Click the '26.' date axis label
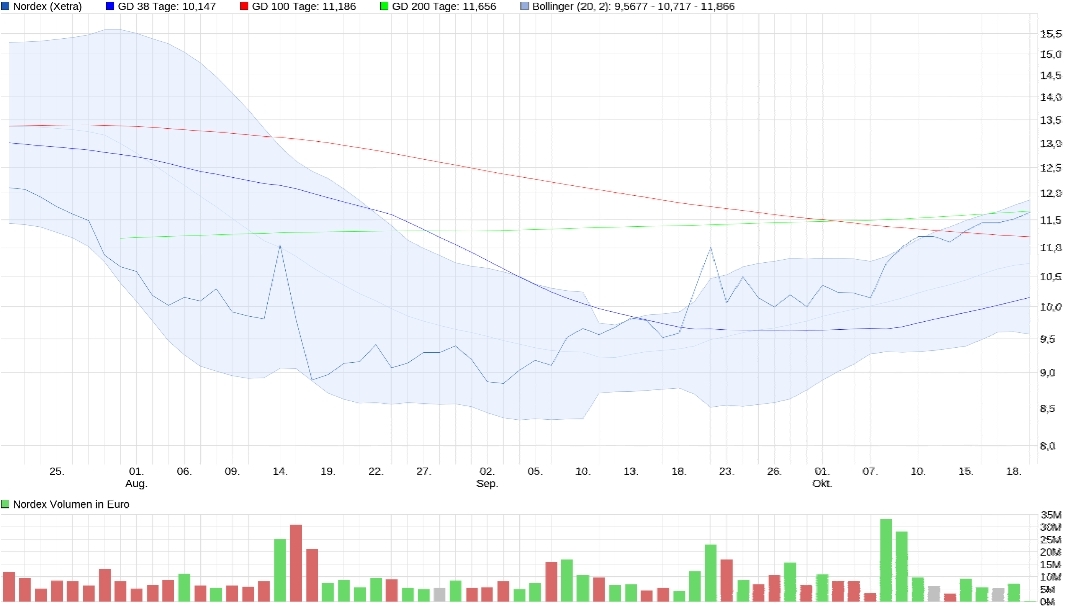This screenshot has height=606, width=1080. pyautogui.click(x=774, y=472)
